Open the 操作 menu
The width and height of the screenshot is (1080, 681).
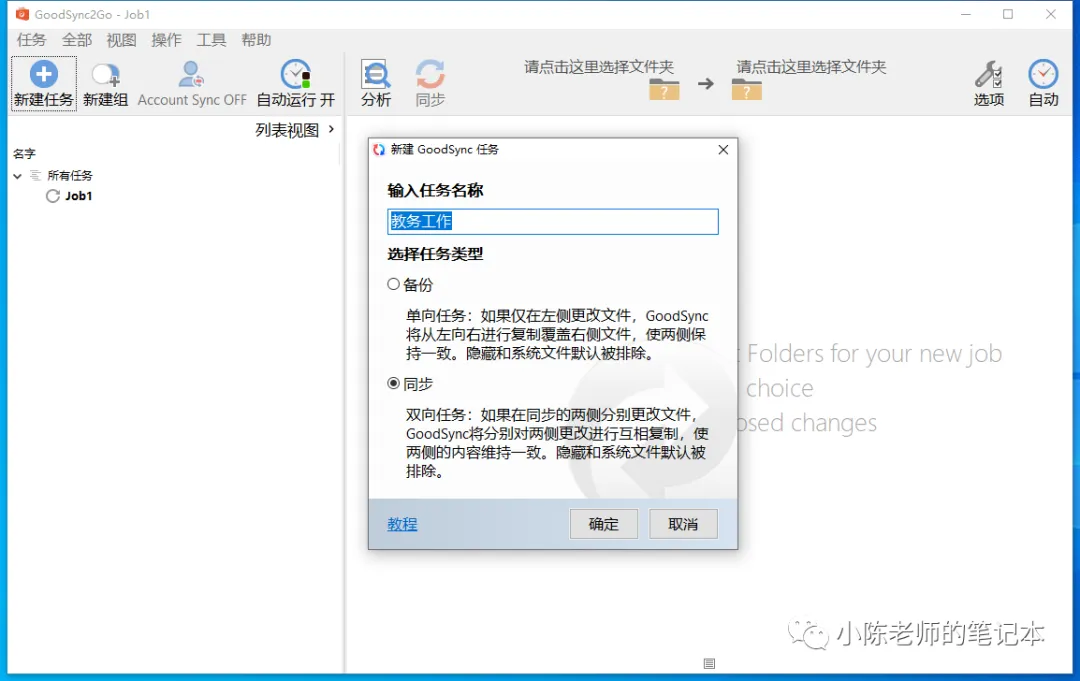tap(166, 40)
